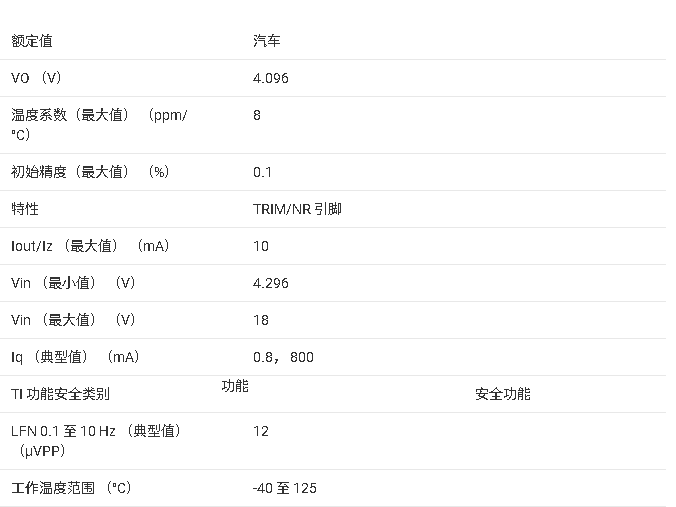
Task: Select the TRIM/NR 引脚 feature text
Action: (297, 209)
